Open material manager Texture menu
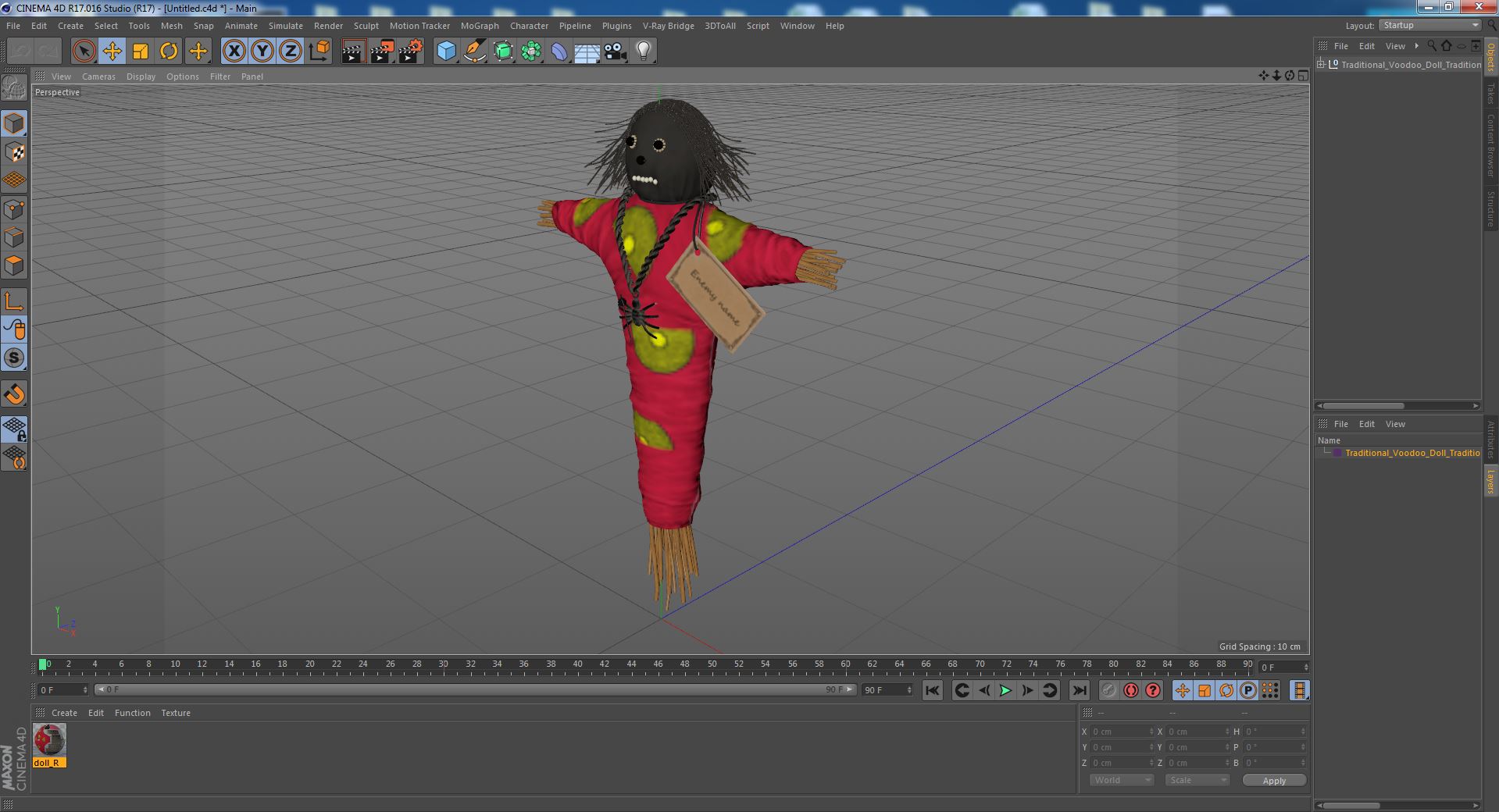Screen dimensions: 1499x812 tap(176, 713)
